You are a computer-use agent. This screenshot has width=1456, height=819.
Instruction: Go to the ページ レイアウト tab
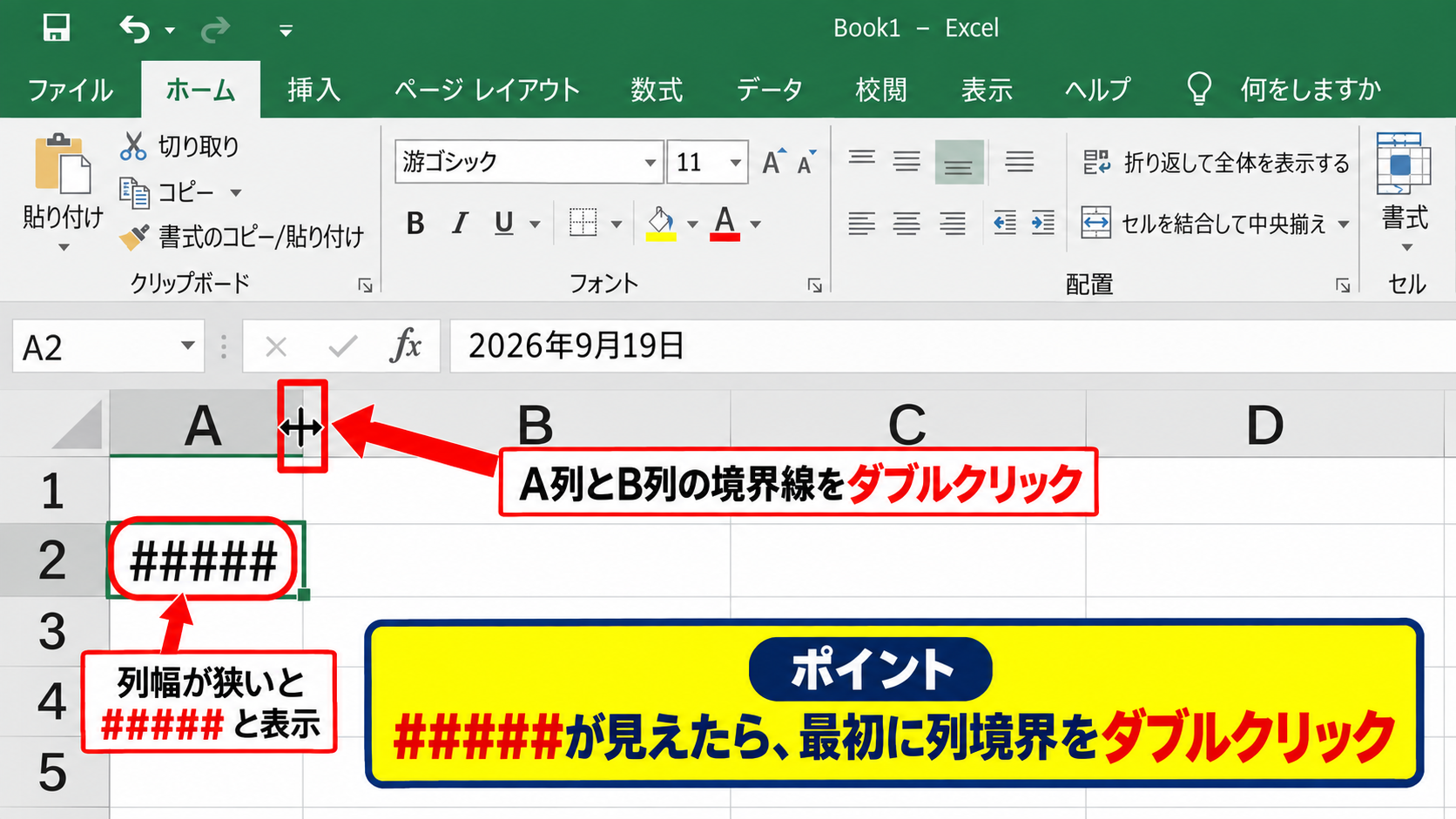(487, 90)
